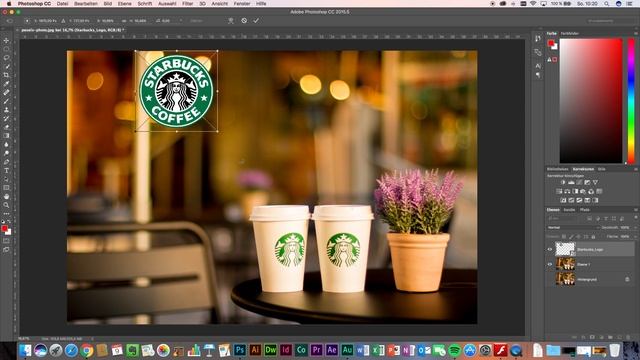Open the Filter menu

coord(187,4)
